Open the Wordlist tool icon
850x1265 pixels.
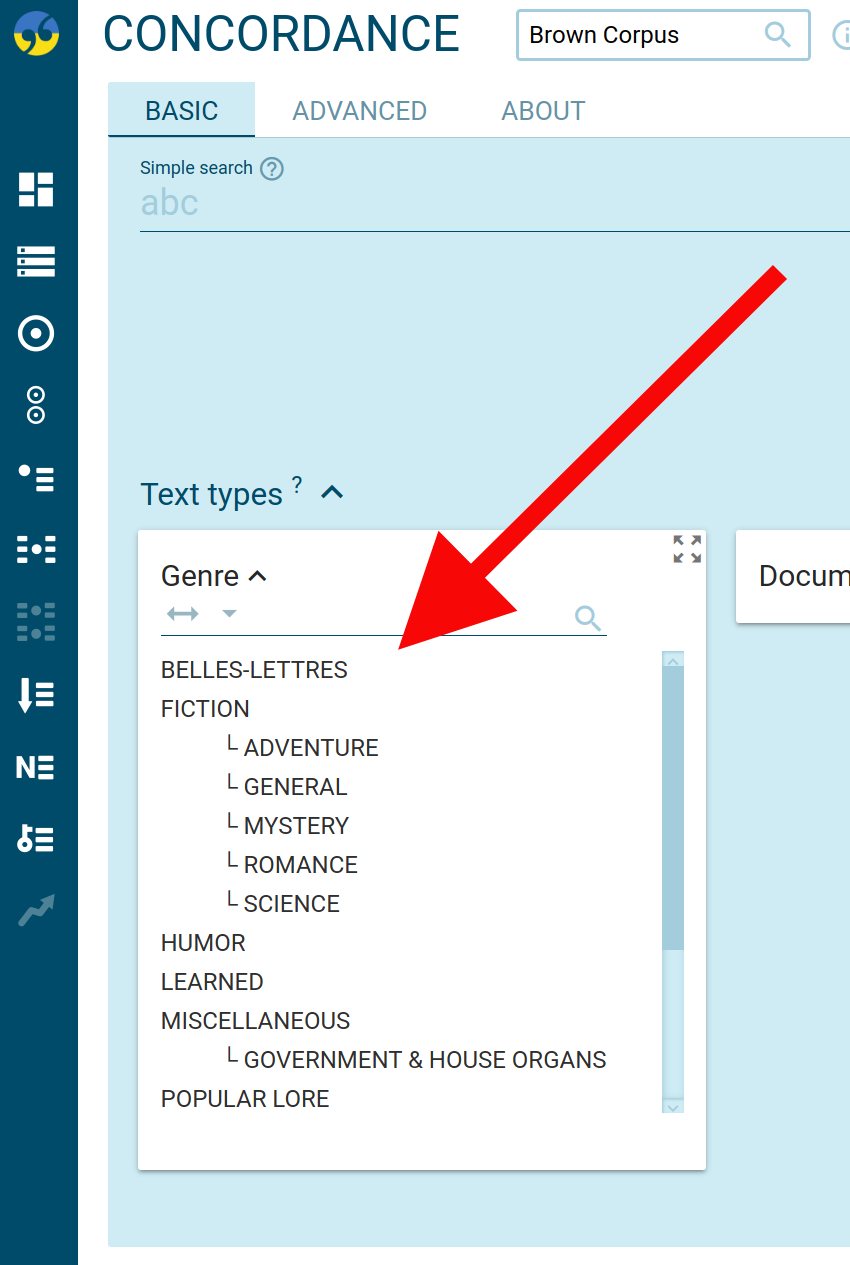tap(36, 694)
